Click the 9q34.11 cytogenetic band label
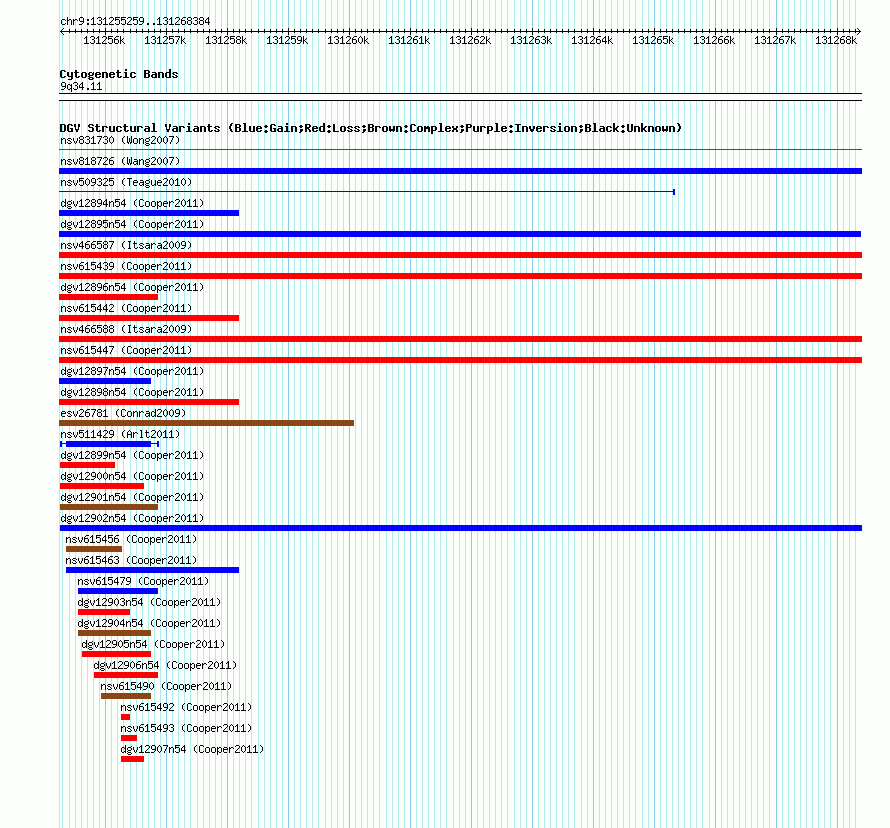890x828 pixels. coord(81,86)
